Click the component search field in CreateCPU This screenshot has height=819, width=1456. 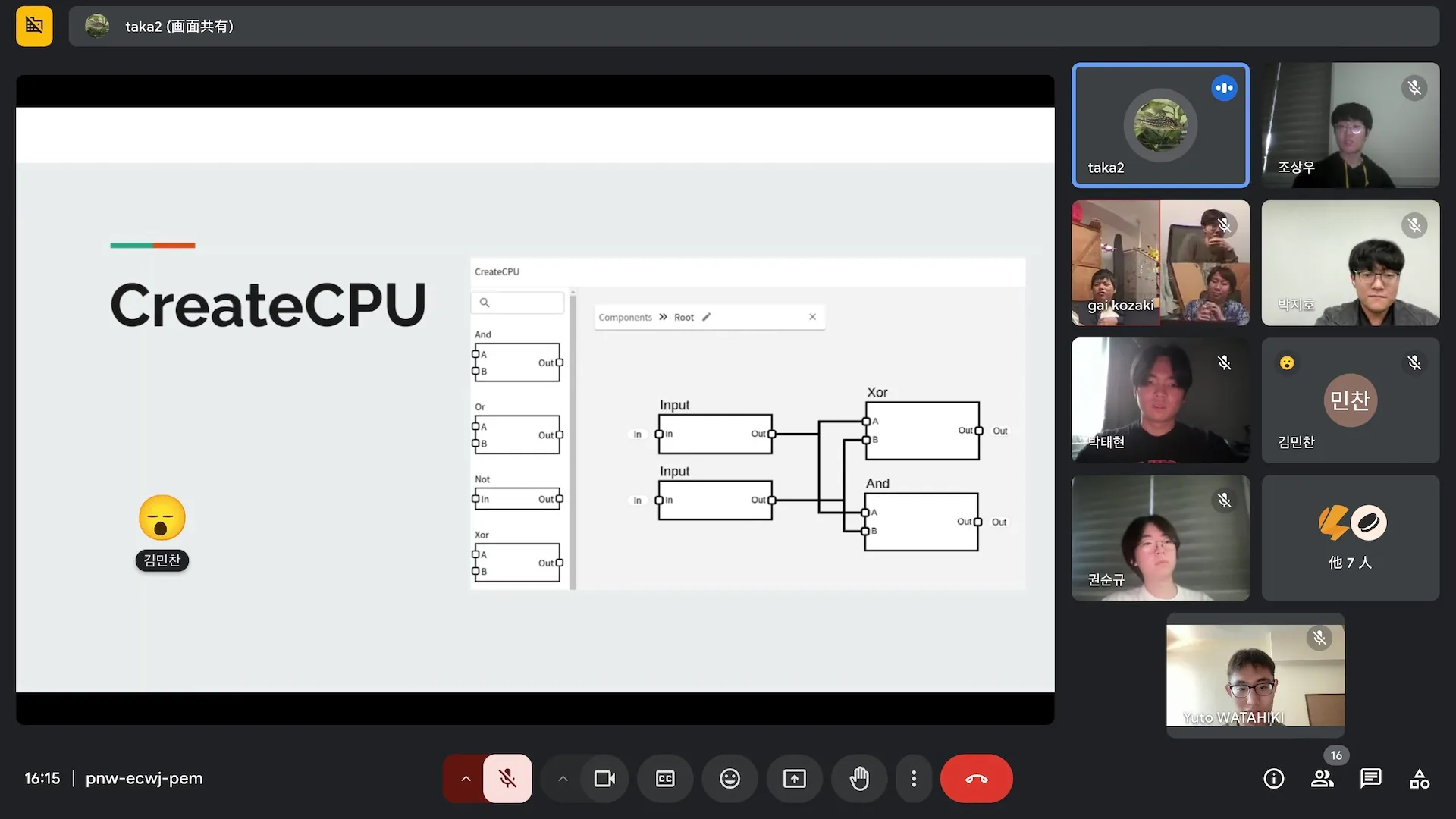pos(518,302)
